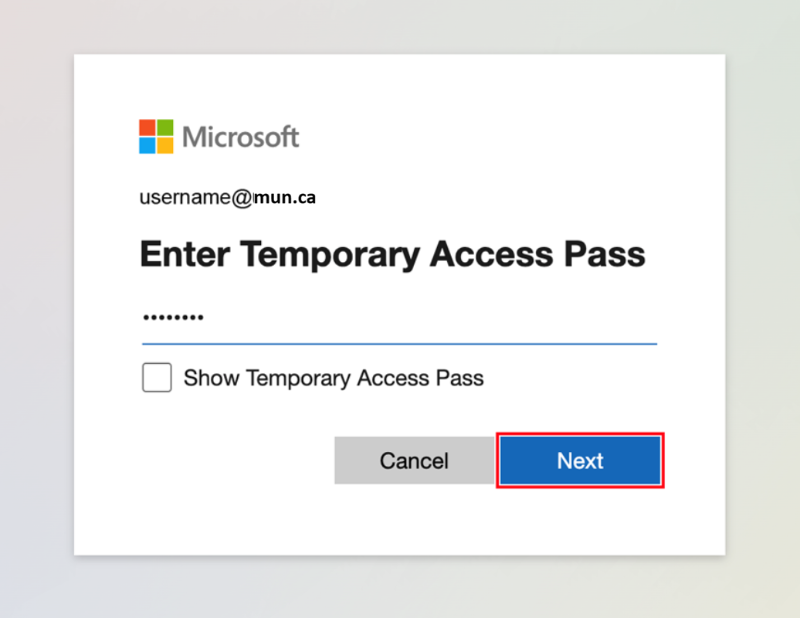Click the Microsoft four-square logo
The height and width of the screenshot is (618, 800).
(x=156, y=136)
